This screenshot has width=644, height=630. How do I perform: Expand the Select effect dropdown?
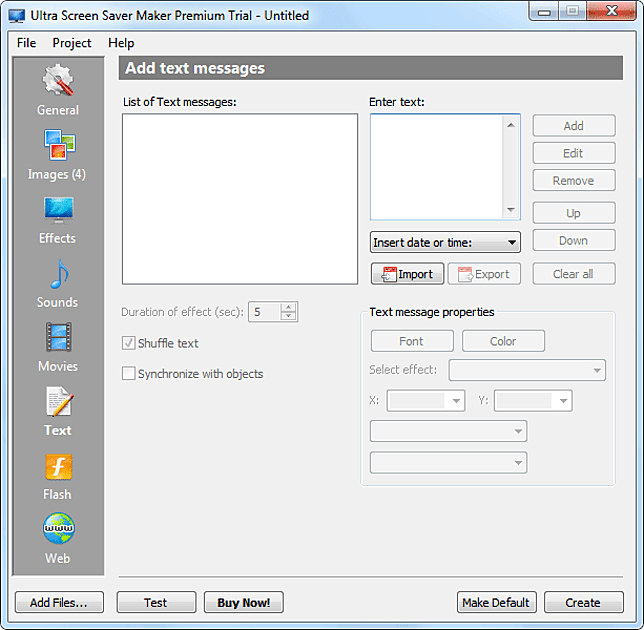pos(527,370)
